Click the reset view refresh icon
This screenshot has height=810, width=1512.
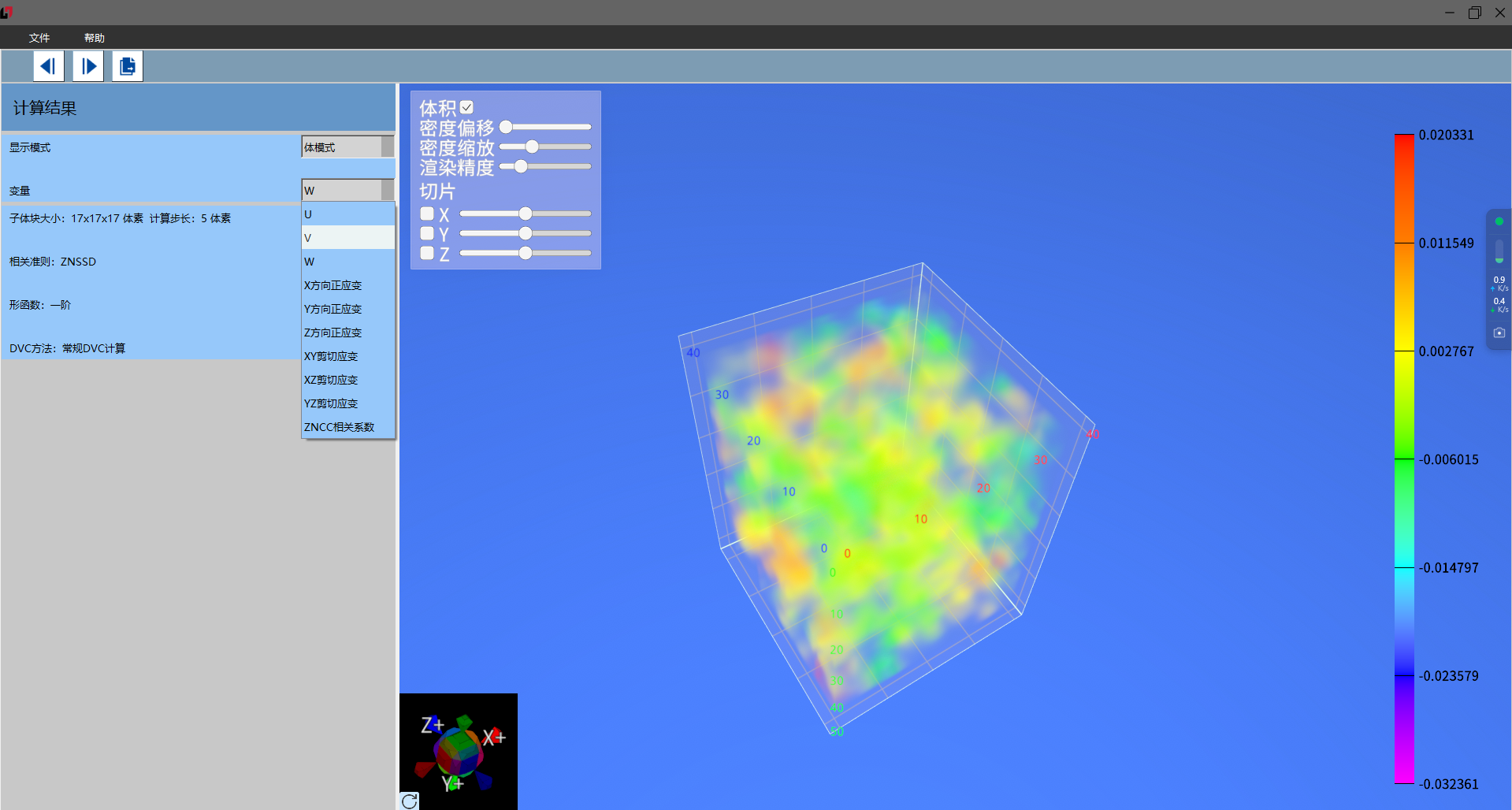409,801
